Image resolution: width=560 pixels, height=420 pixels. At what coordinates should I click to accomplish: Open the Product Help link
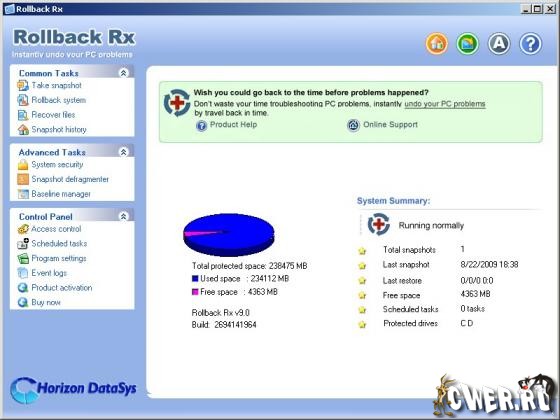click(233, 125)
